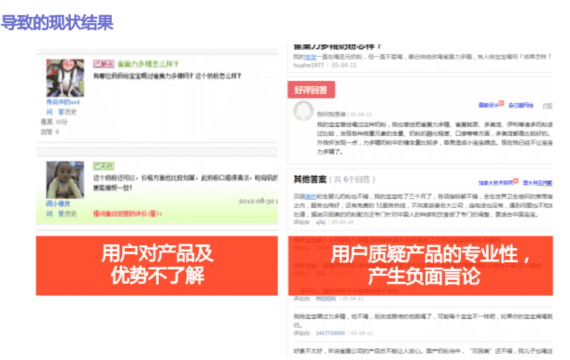Image resolution: width=570 pixels, height=360 pixels.
Task: Click the red banner 用户对产品及优势不了解
Action: pos(157,265)
